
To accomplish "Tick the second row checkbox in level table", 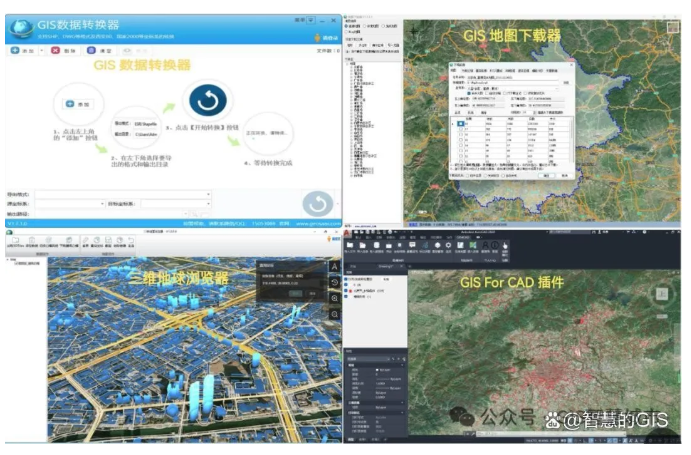I will (x=460, y=130).
